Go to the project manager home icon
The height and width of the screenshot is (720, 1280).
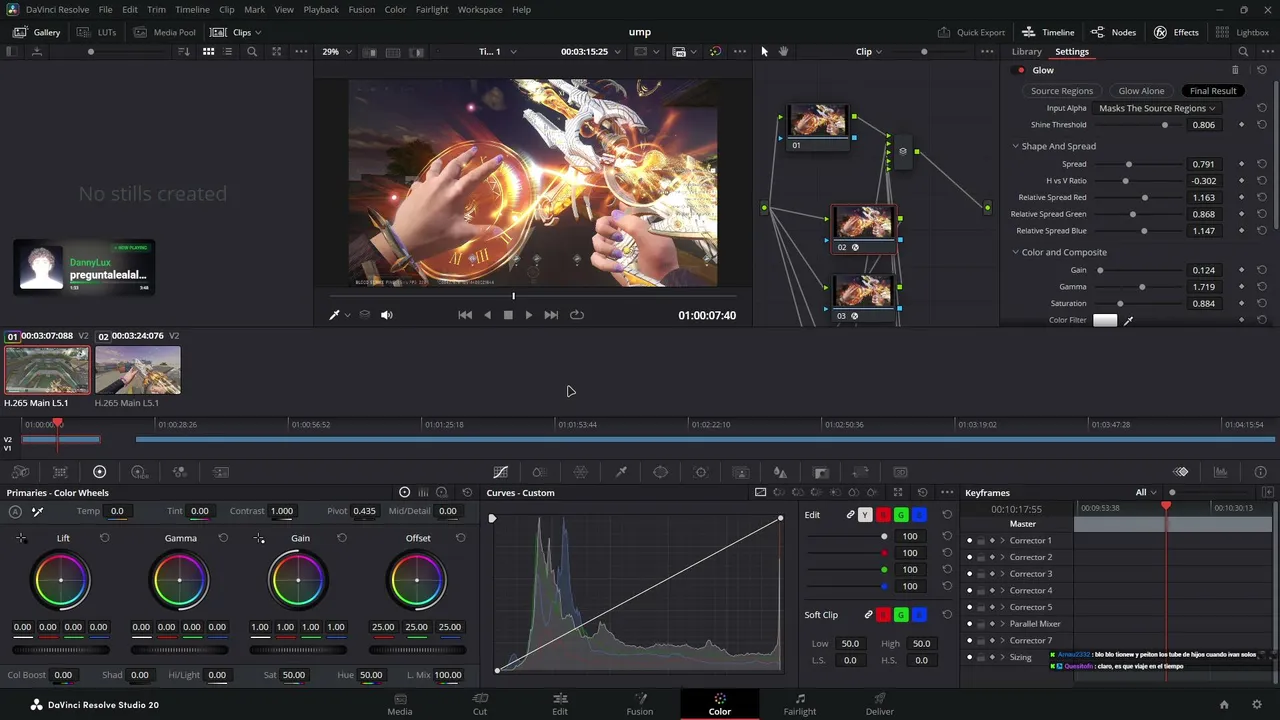click(1223, 705)
